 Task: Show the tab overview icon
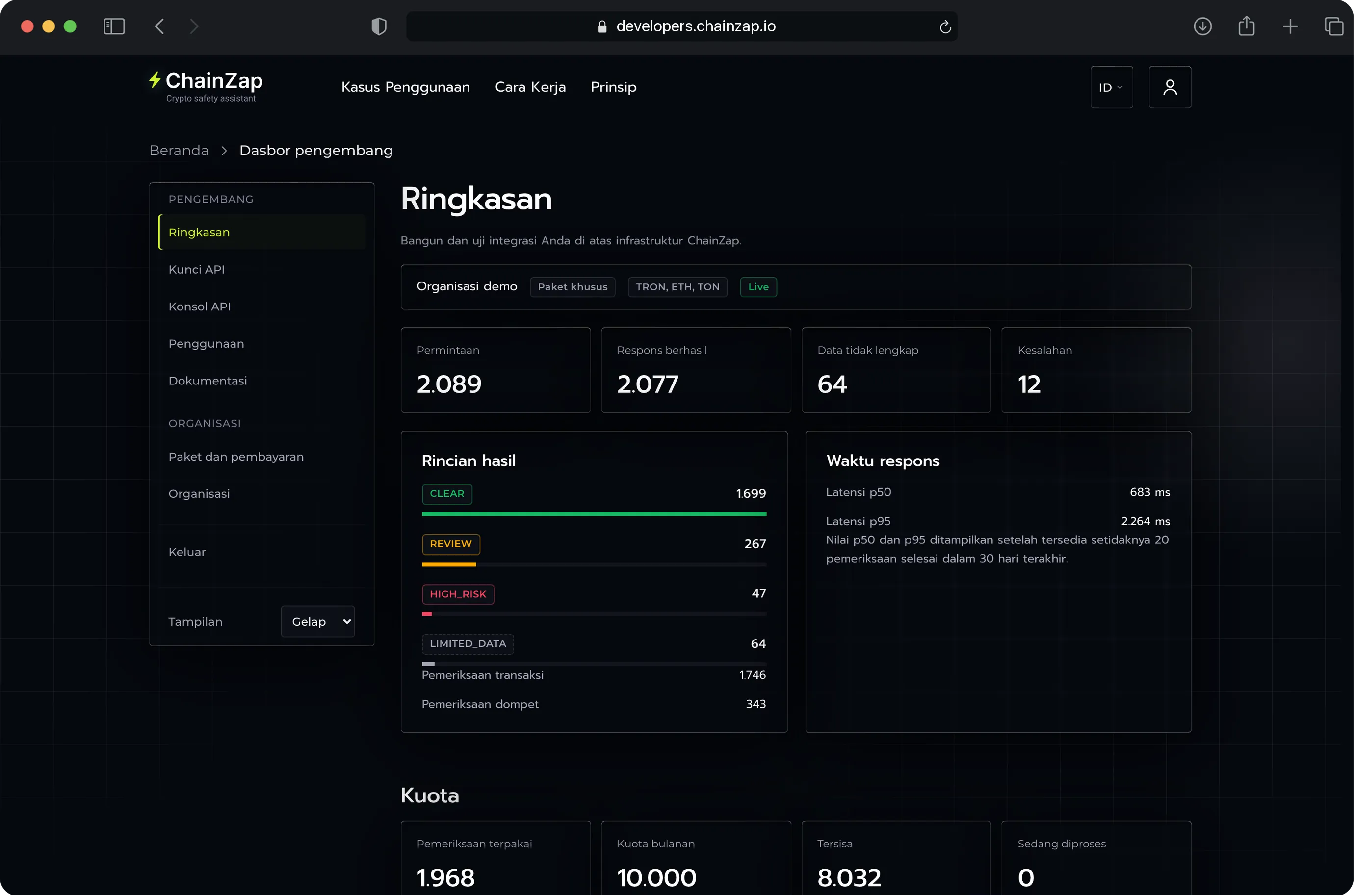(1333, 26)
